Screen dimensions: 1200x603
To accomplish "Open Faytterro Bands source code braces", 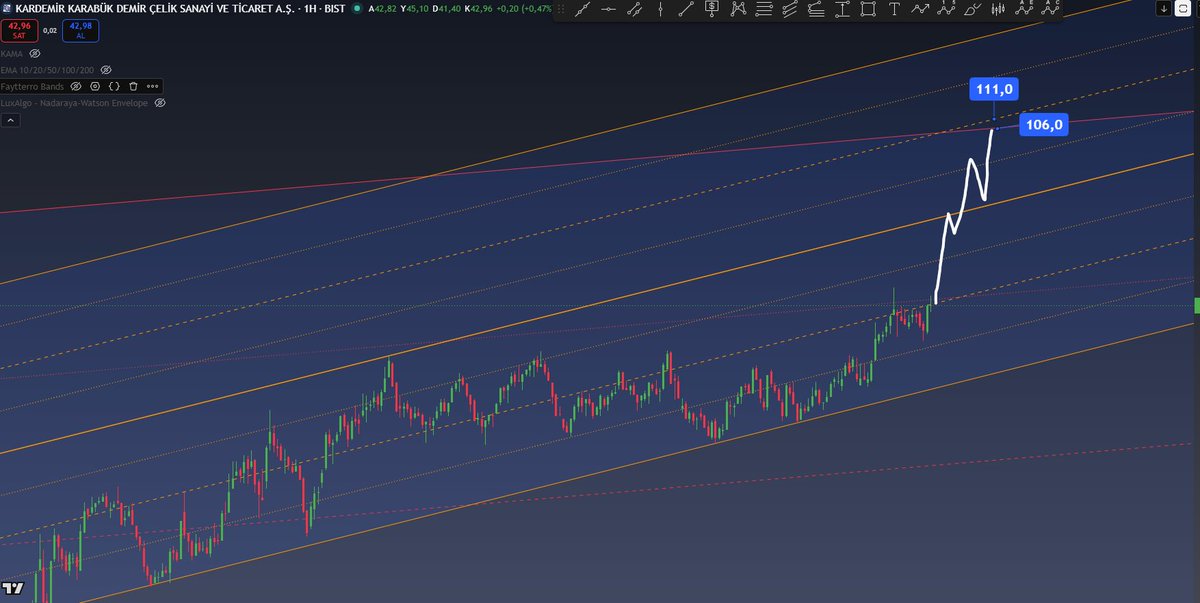I will pyautogui.click(x=114, y=86).
